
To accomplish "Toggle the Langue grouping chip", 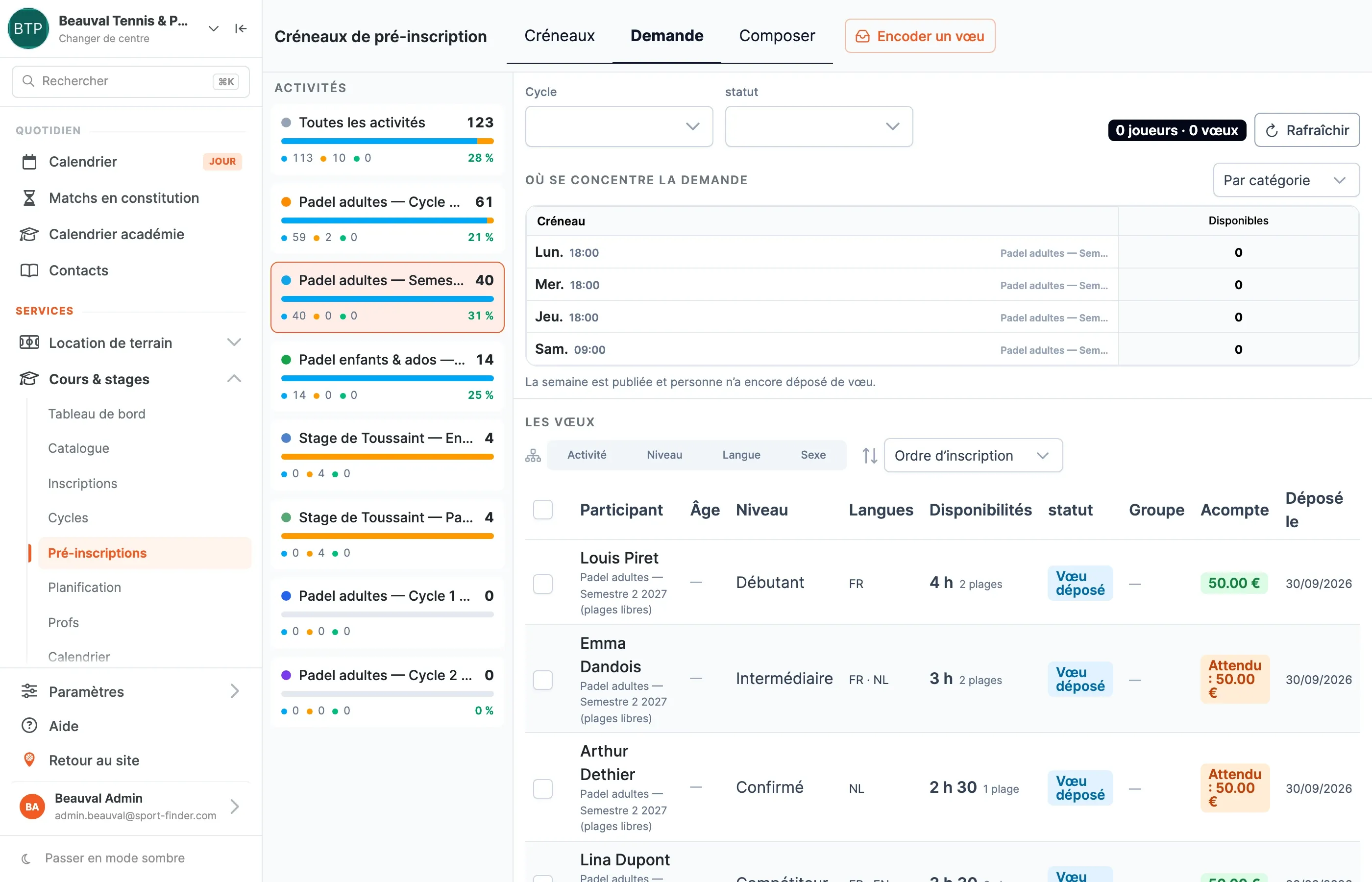I will point(741,455).
